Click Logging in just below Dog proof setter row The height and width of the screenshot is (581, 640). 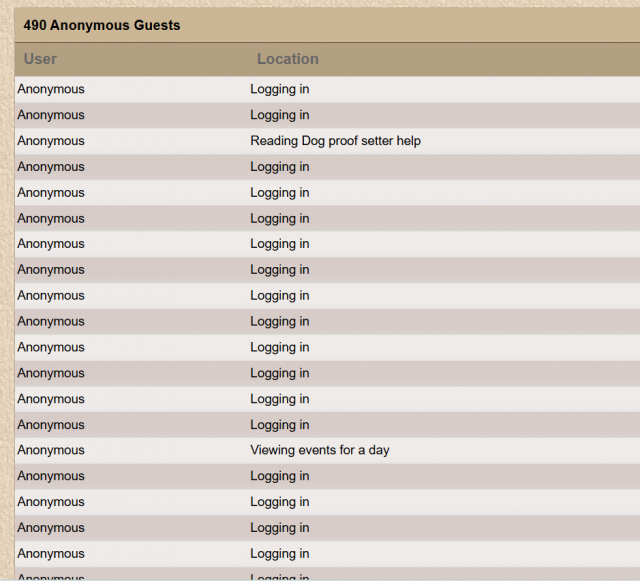point(280,167)
